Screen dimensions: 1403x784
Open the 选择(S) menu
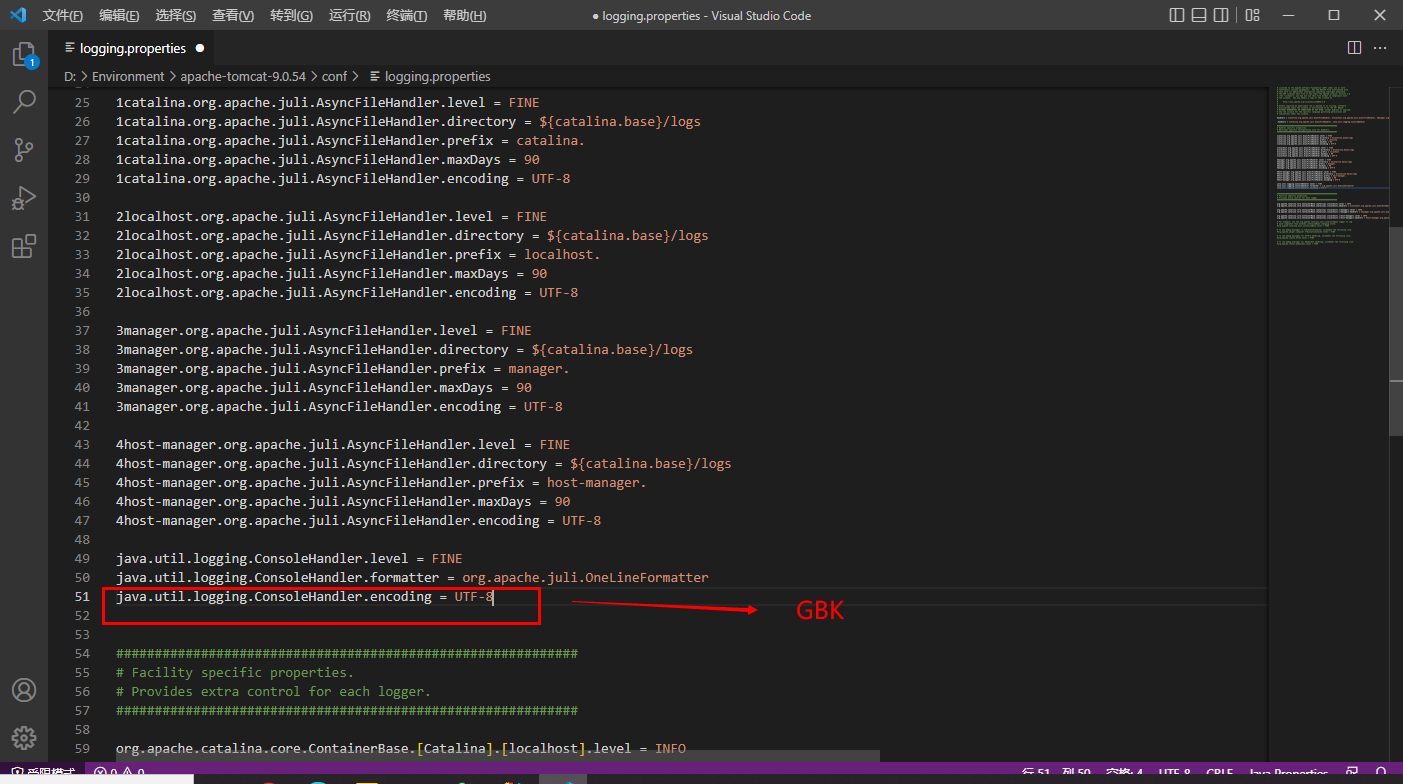(176, 16)
